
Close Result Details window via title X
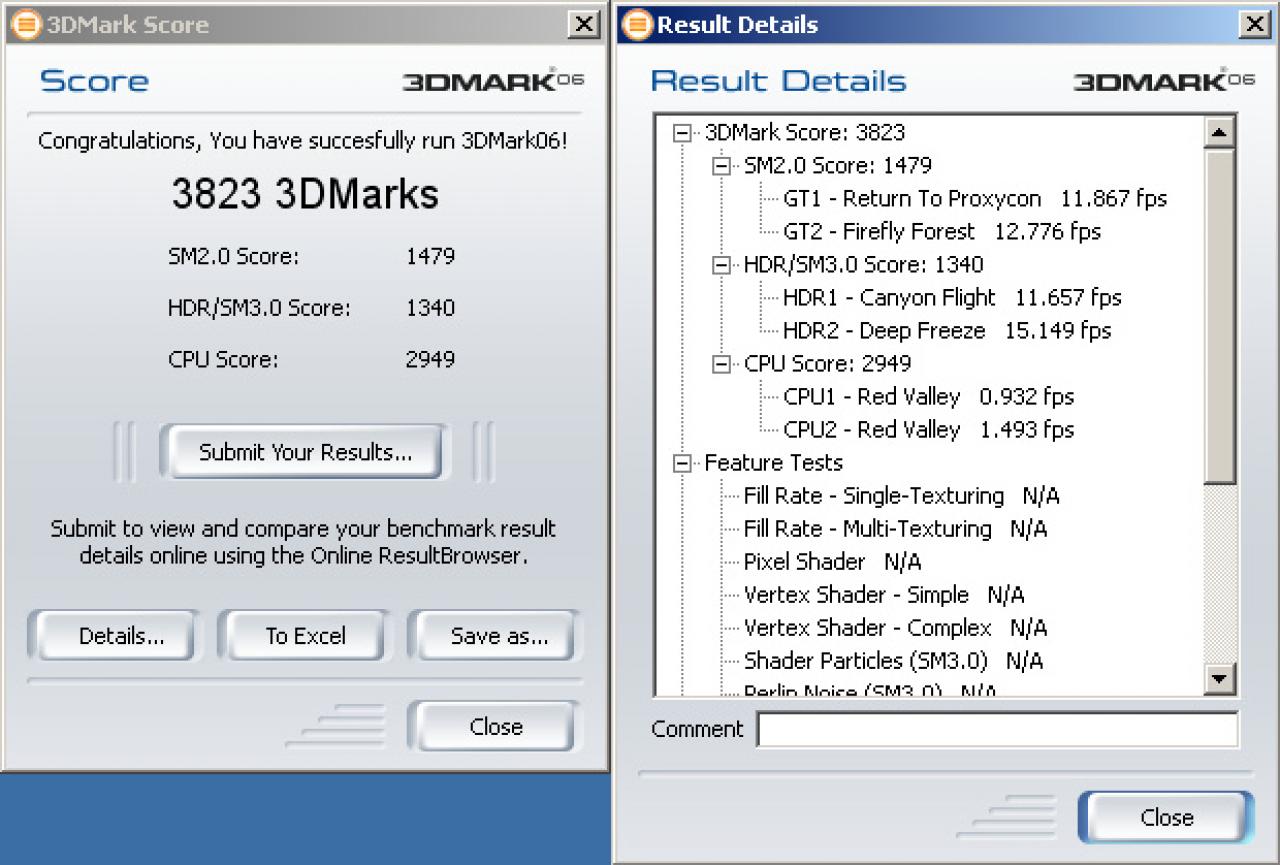click(1255, 25)
